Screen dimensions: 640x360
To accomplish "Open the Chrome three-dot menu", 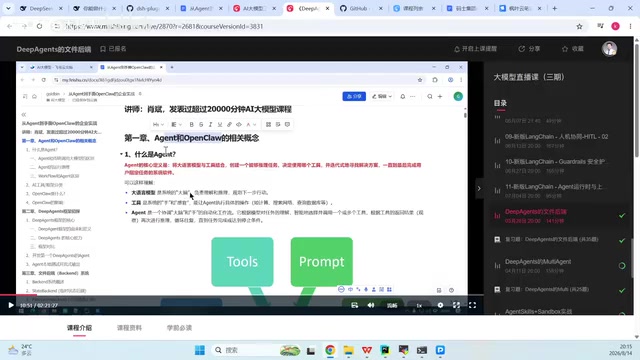I will click(x=631, y=26).
